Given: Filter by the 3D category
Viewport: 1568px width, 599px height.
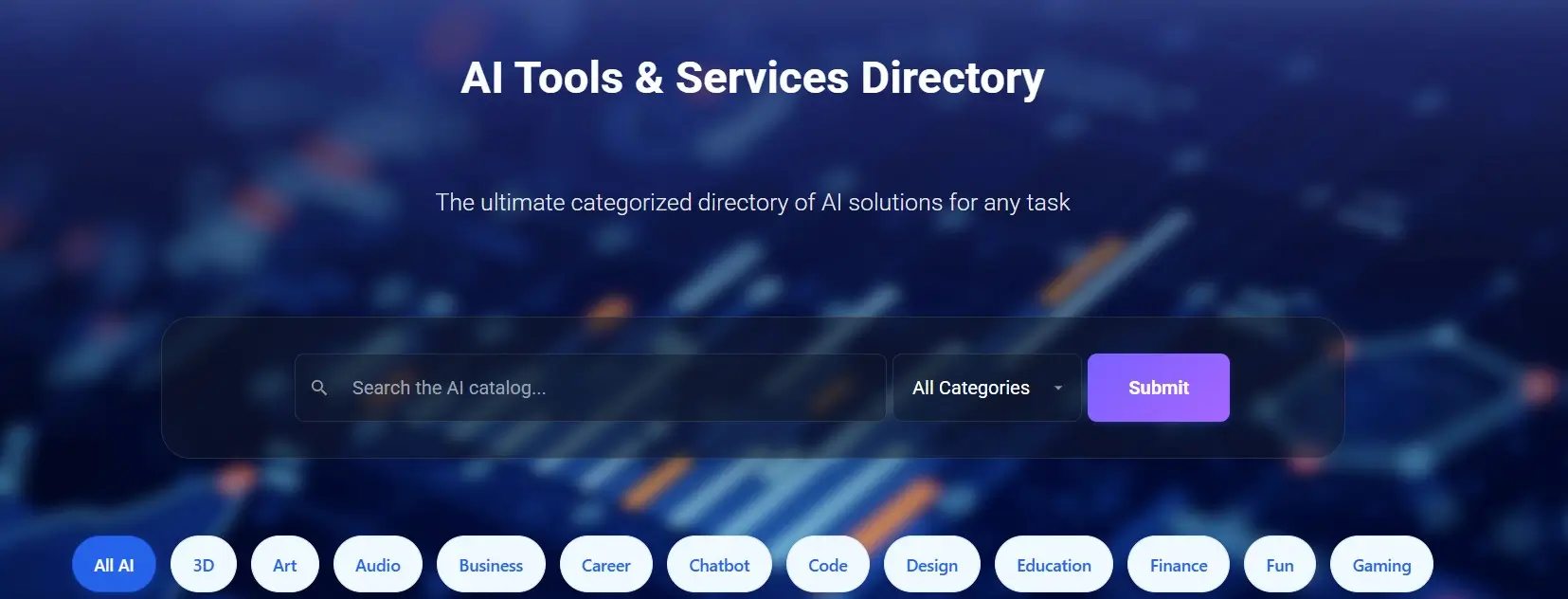Looking at the screenshot, I should pyautogui.click(x=204, y=565).
